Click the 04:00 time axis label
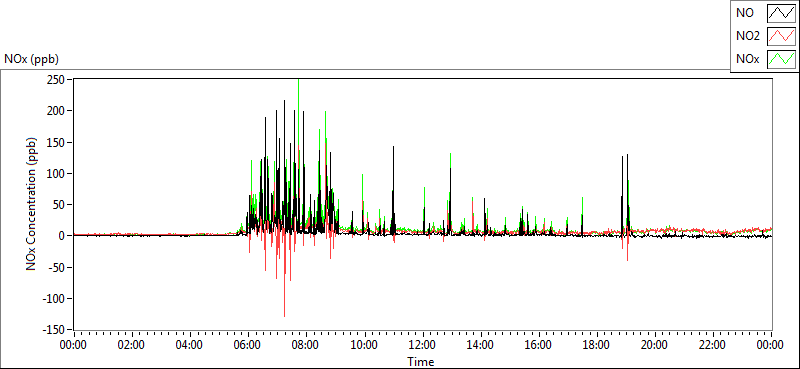Screen dimensions: 800x369 click(190, 345)
